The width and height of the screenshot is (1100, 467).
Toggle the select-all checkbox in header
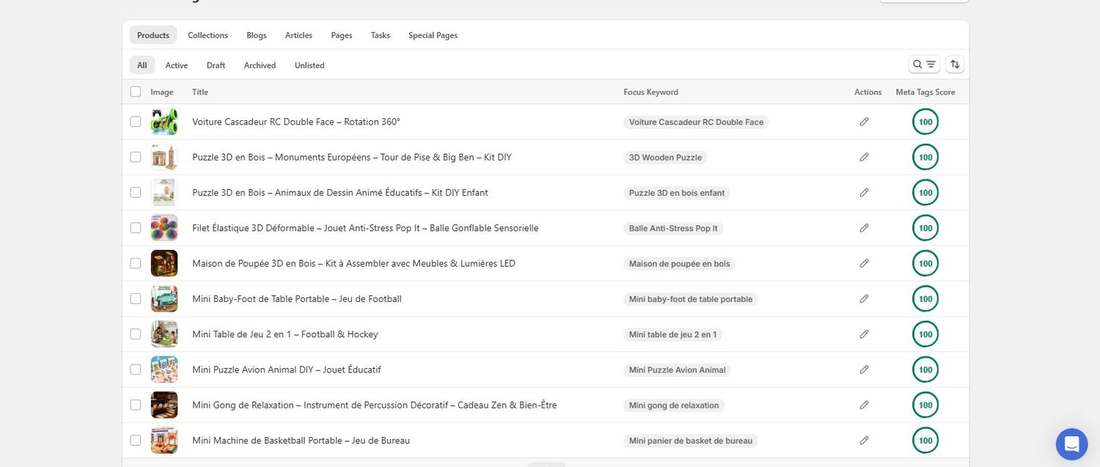coord(135,92)
